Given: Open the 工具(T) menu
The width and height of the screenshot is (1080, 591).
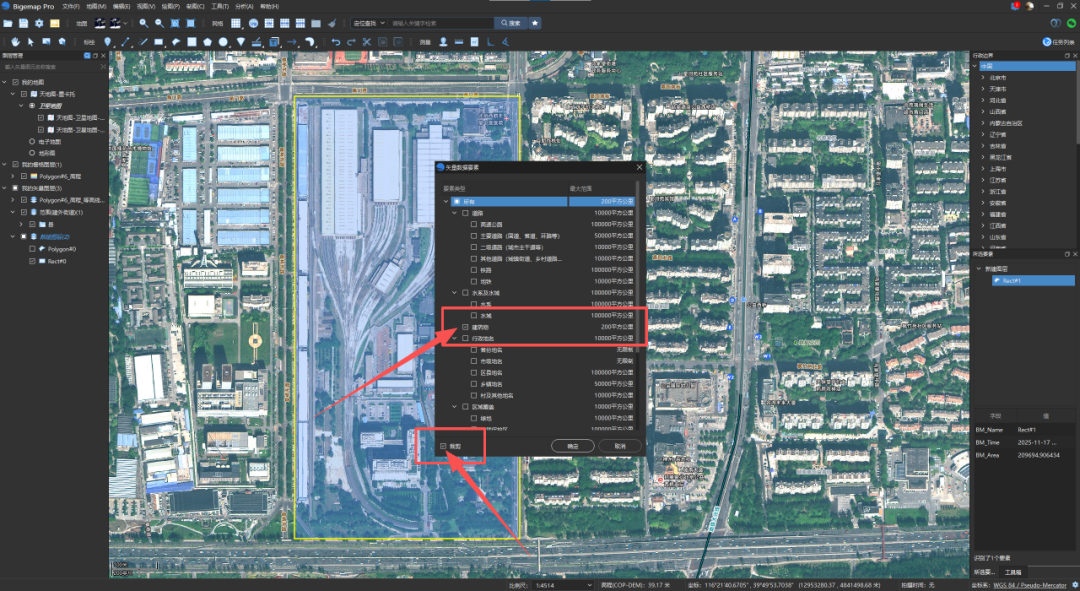Looking at the screenshot, I should point(220,6).
